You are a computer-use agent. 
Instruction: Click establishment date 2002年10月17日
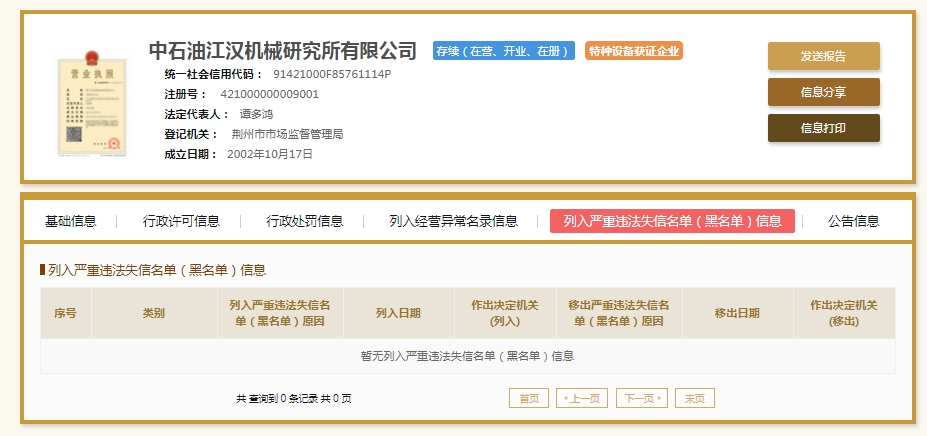(270, 154)
